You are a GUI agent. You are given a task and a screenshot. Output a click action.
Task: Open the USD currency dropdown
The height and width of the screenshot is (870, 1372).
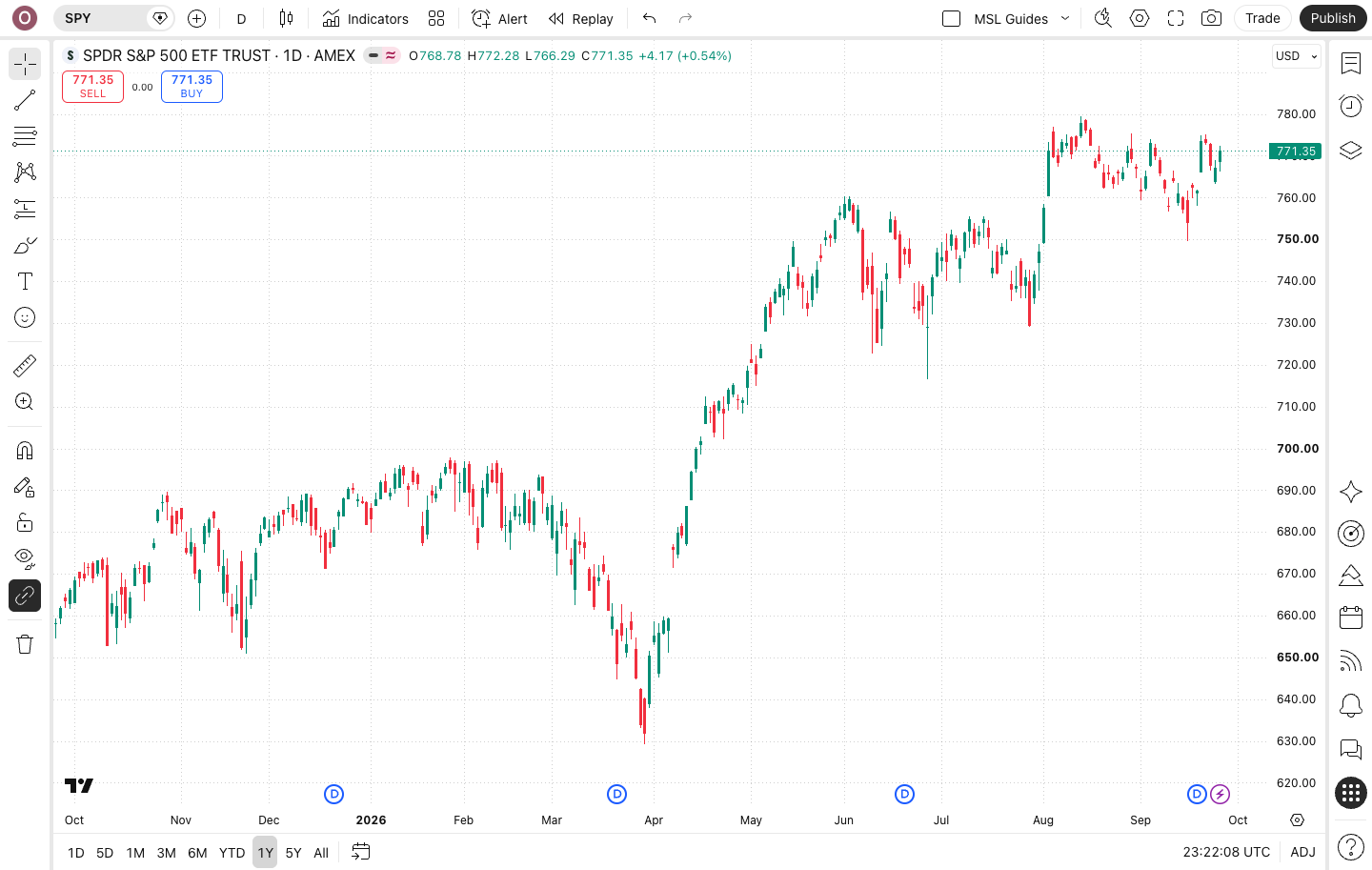click(1297, 56)
